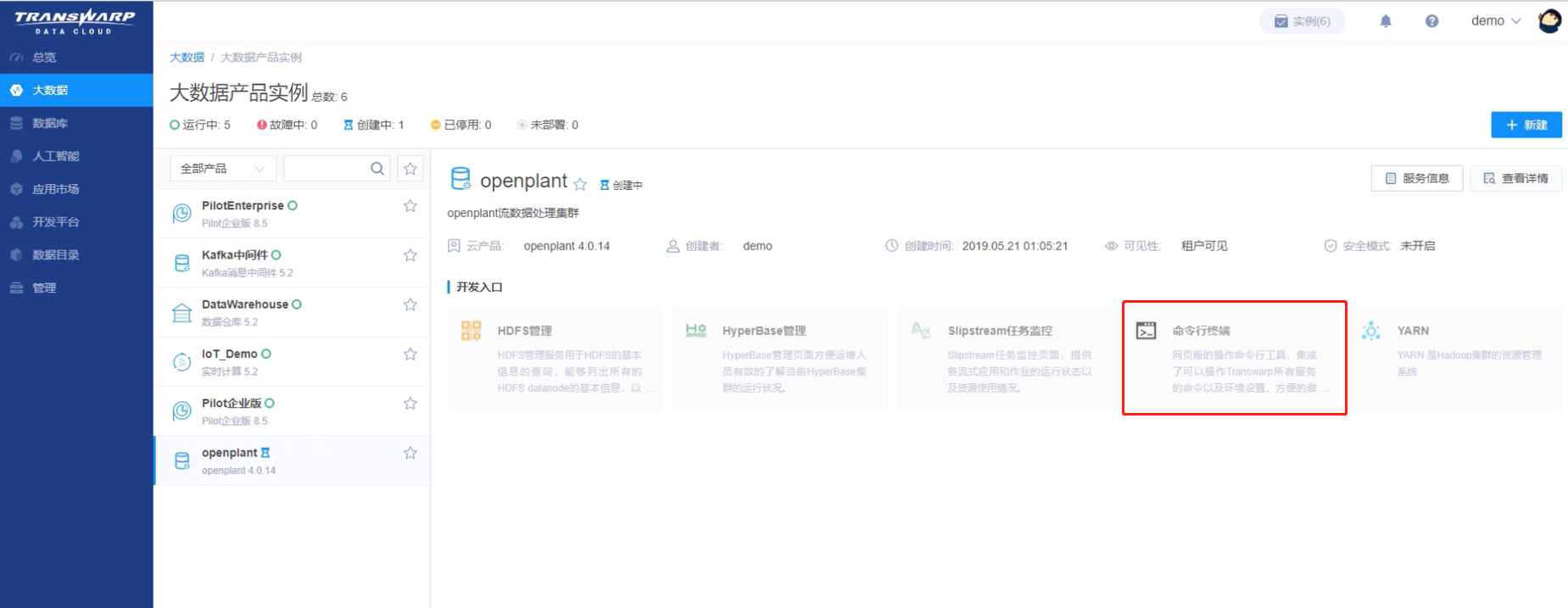Image resolution: width=1568 pixels, height=608 pixels.
Task: Click the notification bell icon
Action: pyautogui.click(x=1386, y=21)
